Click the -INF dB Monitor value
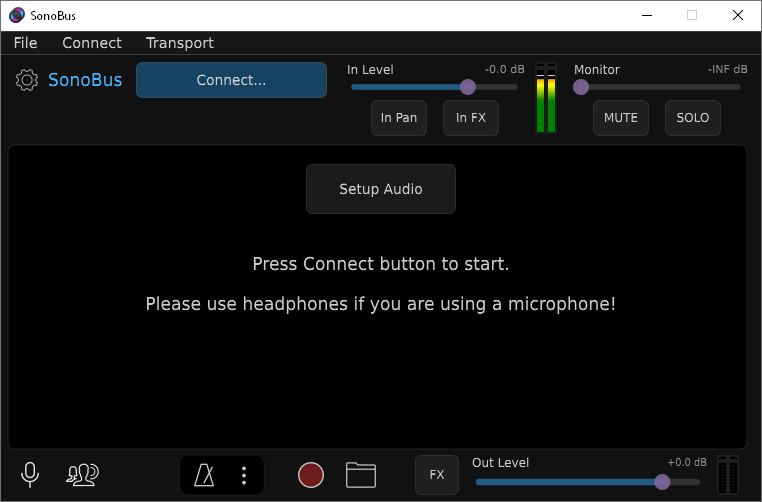The image size is (762, 502). coord(727,69)
